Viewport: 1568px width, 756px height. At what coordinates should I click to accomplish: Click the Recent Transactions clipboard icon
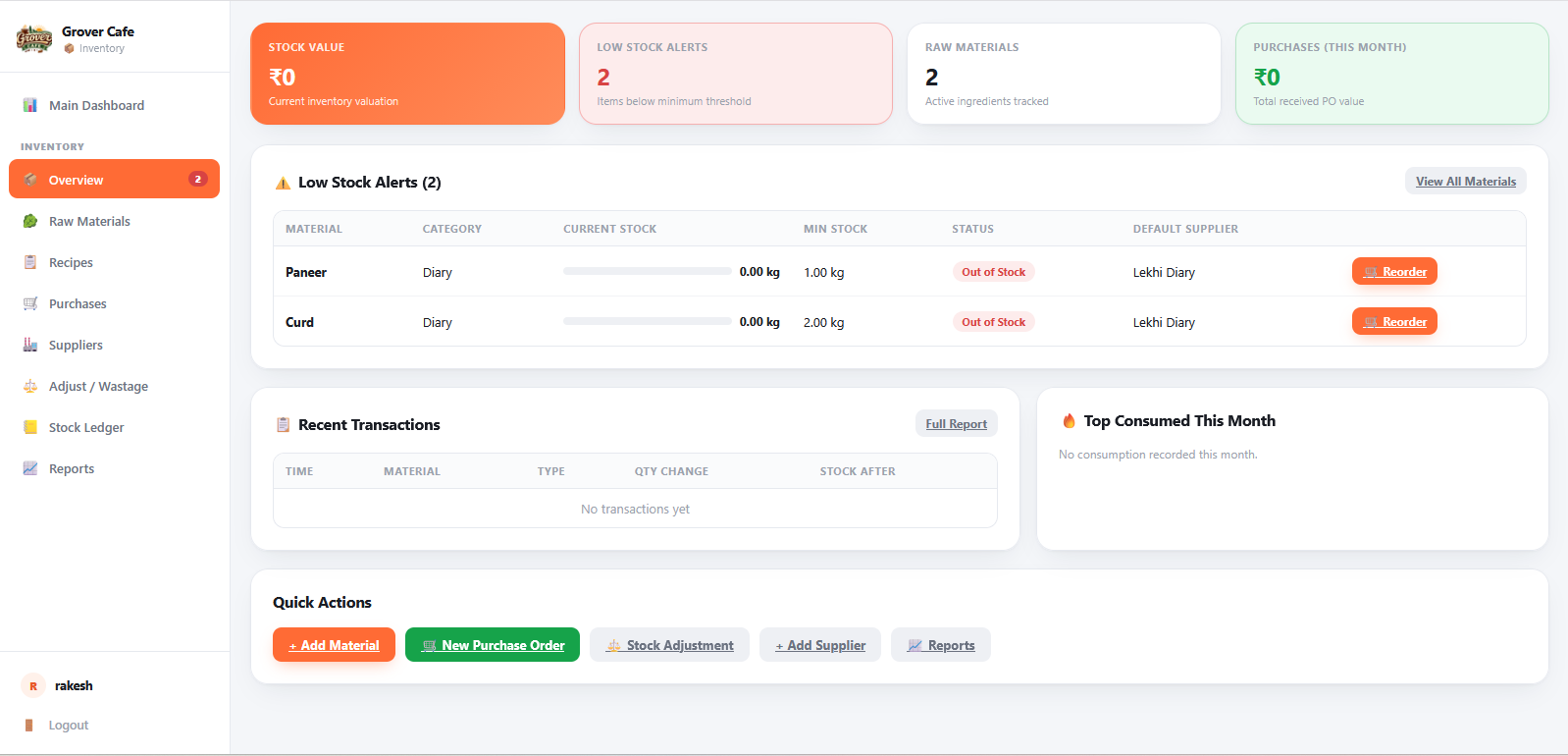click(x=283, y=425)
